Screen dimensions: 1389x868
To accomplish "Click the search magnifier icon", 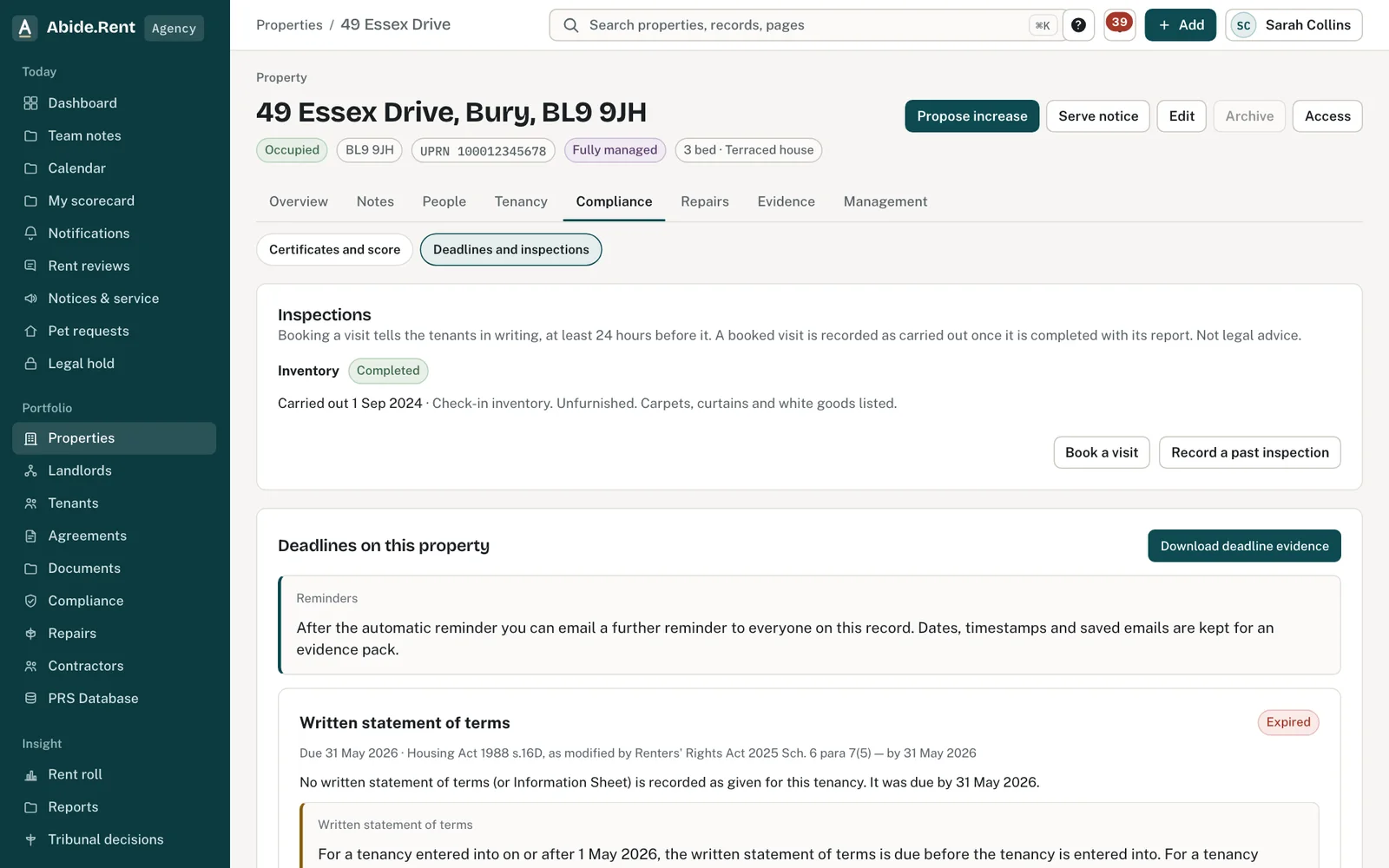I will click(x=570, y=25).
